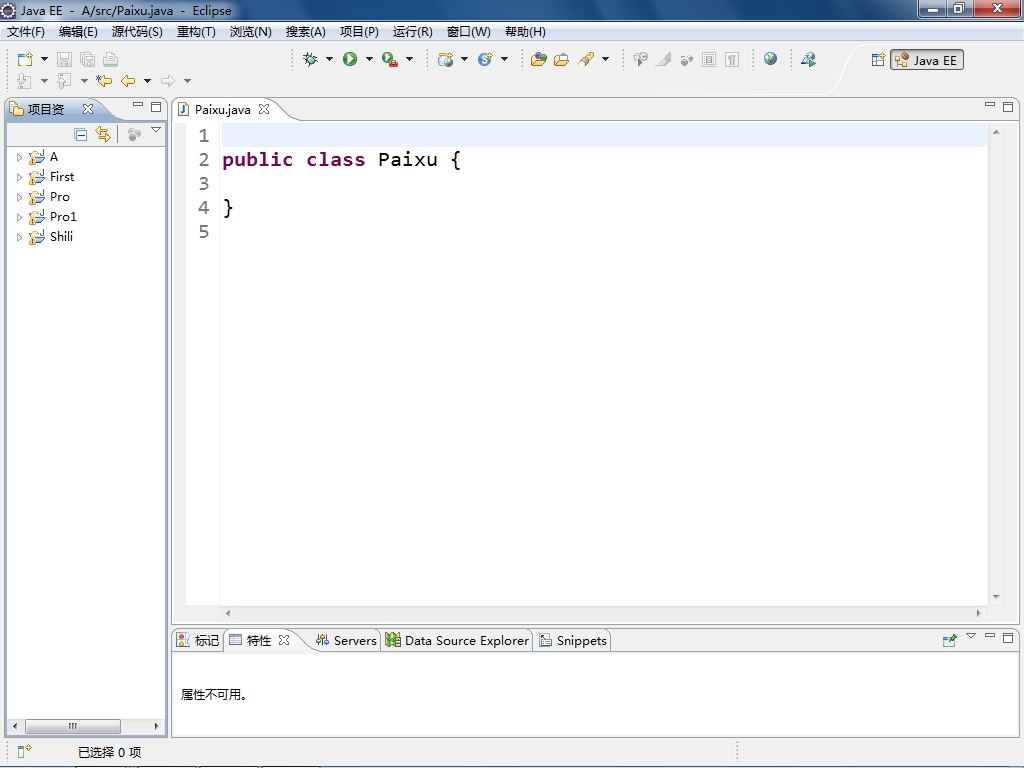Click the New wizard icon in toolbar
This screenshot has height=768, width=1024.
[x=25, y=59]
